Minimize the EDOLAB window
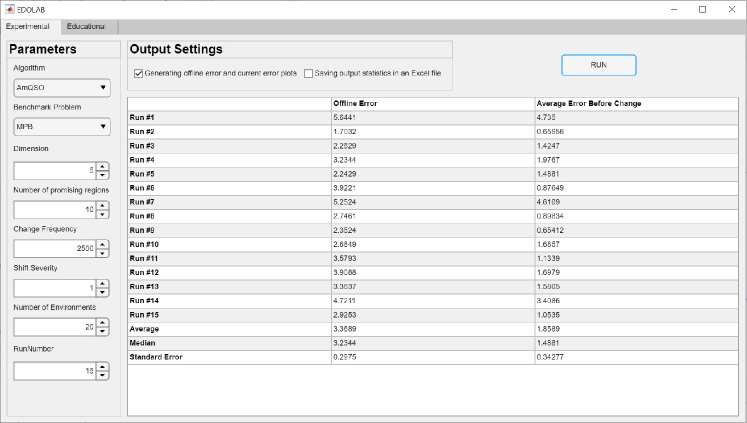Viewport: 747px width, 423px height. [674, 10]
